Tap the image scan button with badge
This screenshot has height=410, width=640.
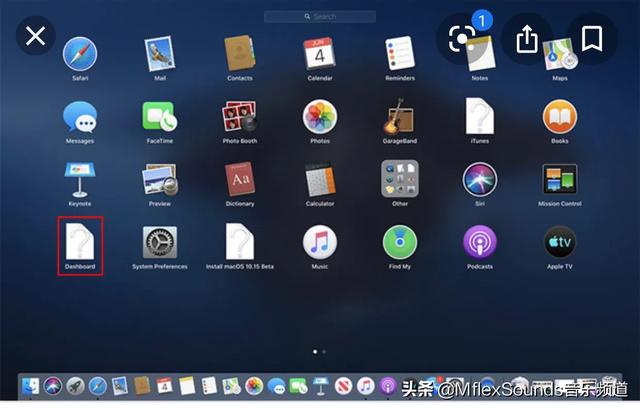pyautogui.click(x=462, y=39)
